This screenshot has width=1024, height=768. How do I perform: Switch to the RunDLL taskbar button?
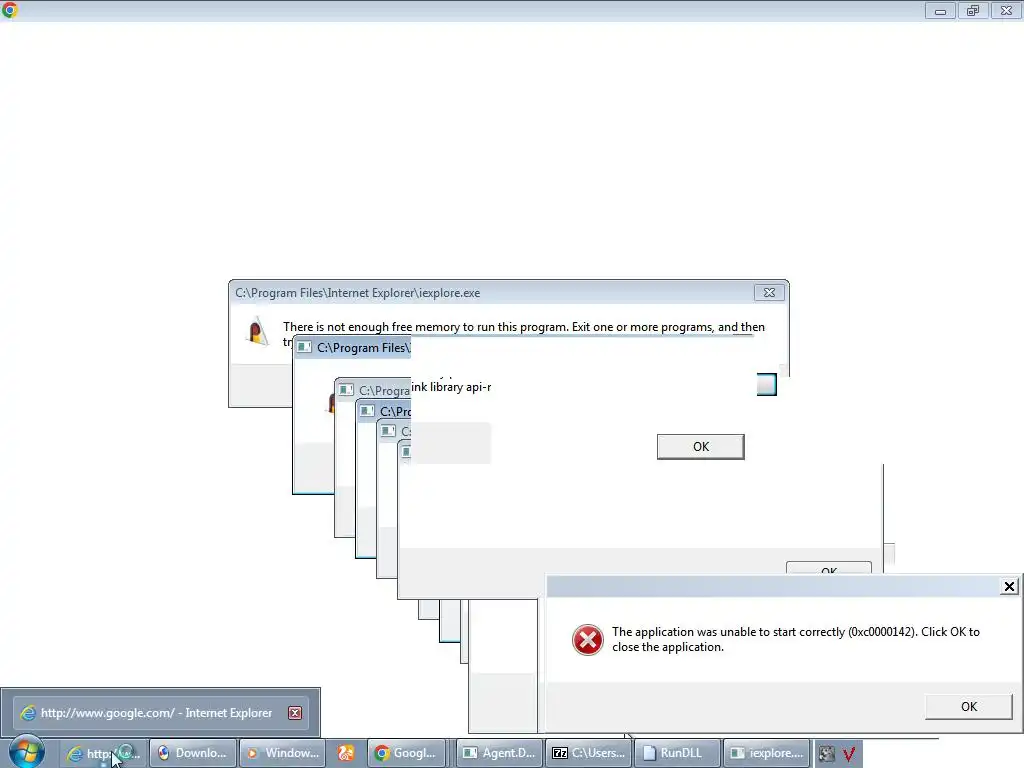point(678,753)
